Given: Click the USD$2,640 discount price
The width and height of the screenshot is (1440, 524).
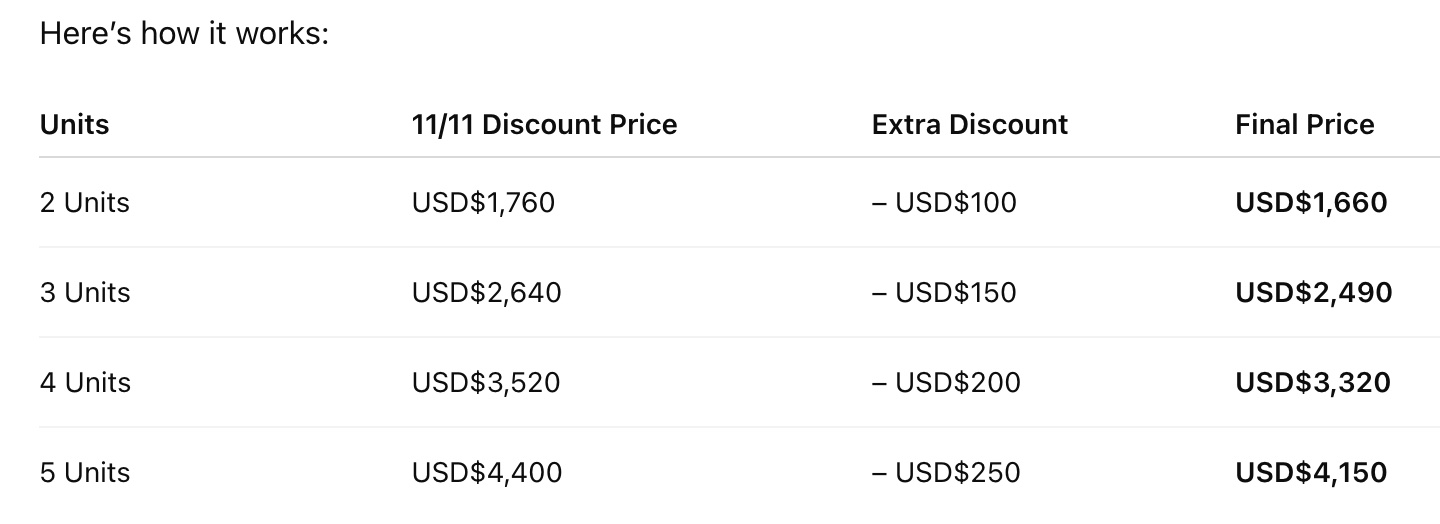Looking at the screenshot, I should click(486, 293).
